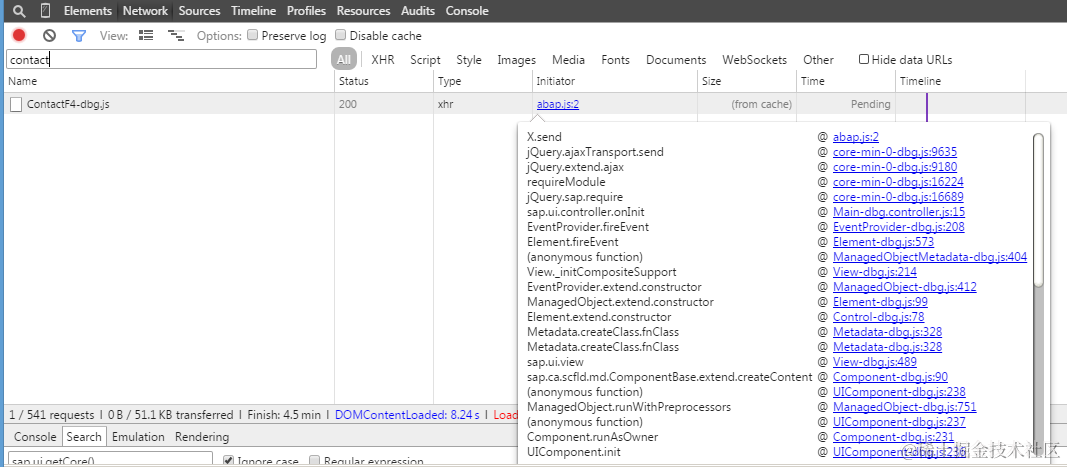Open the View-dbg.js:214 link
1067x467 pixels.
coord(875,272)
